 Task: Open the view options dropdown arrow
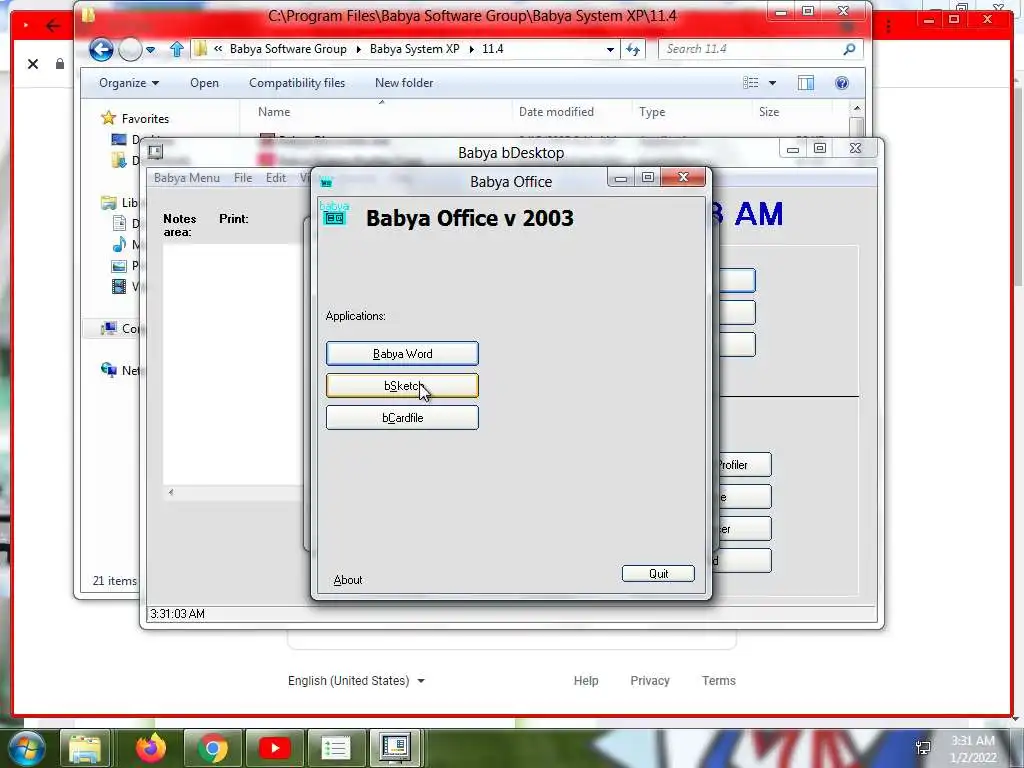(x=773, y=83)
